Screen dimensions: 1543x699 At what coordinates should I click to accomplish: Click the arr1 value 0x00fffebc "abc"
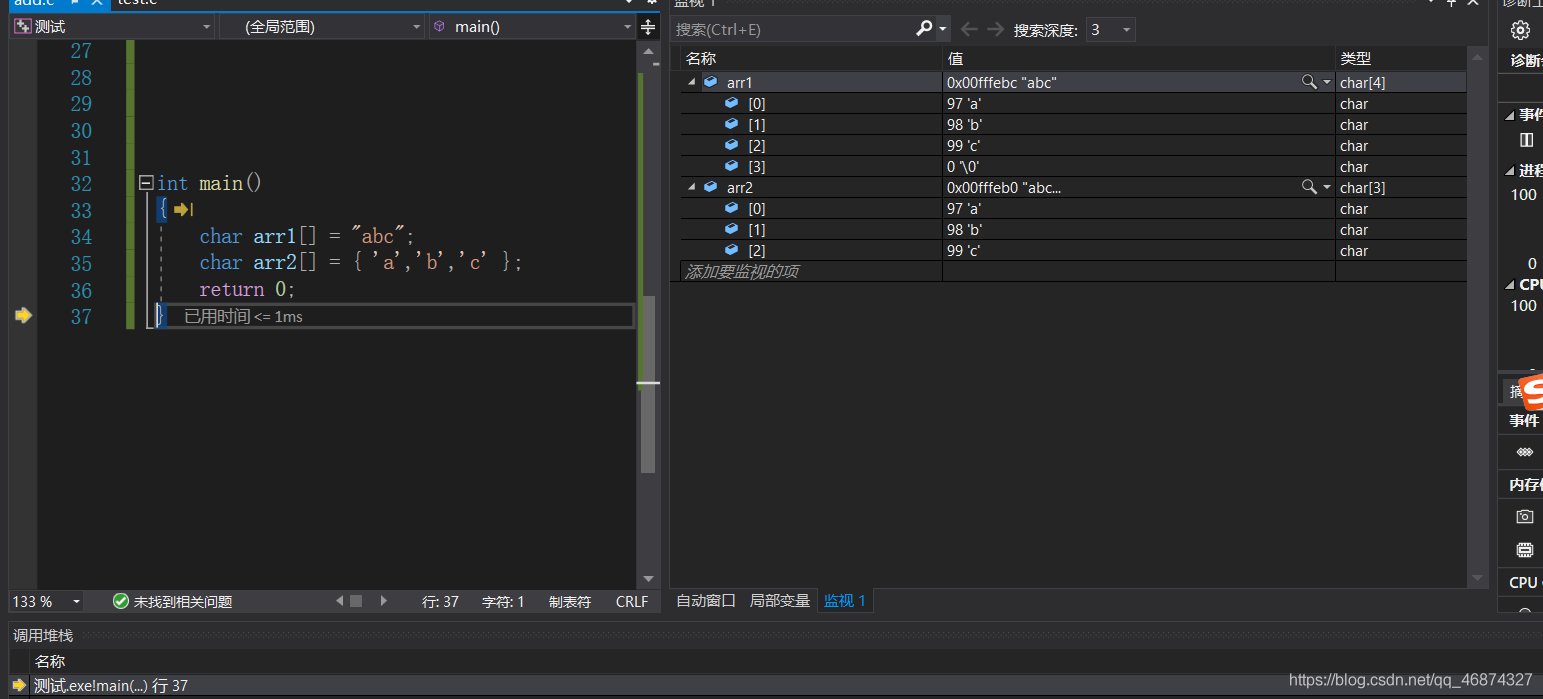(1001, 83)
